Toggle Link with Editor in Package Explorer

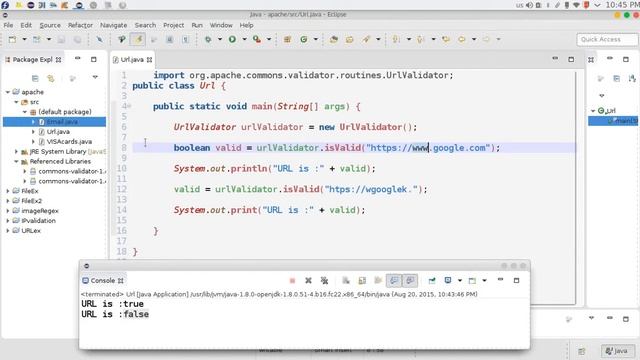tap(51, 78)
